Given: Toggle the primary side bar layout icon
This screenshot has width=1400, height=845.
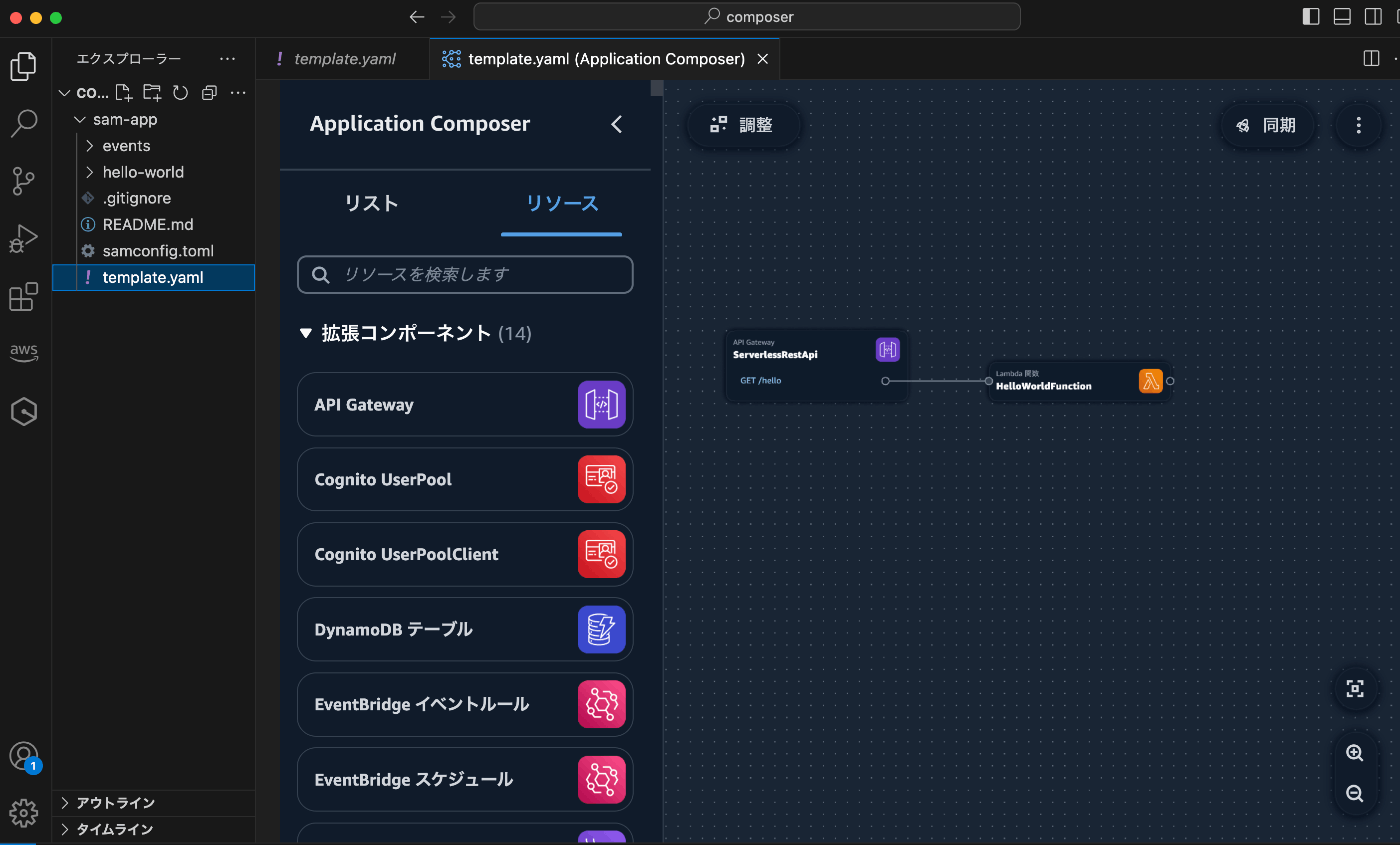Looking at the screenshot, I should (1311, 17).
